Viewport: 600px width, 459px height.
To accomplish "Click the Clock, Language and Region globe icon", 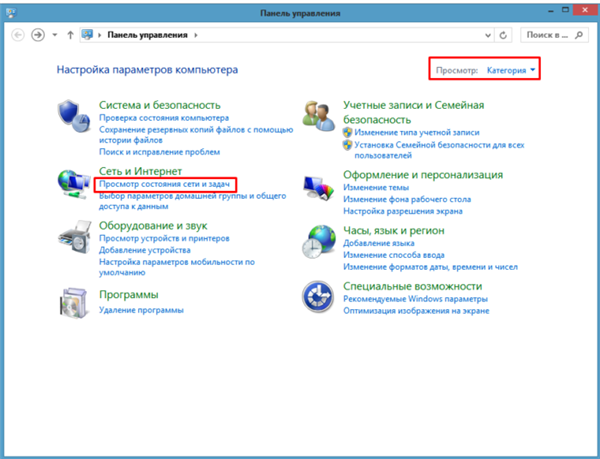I will [x=319, y=241].
